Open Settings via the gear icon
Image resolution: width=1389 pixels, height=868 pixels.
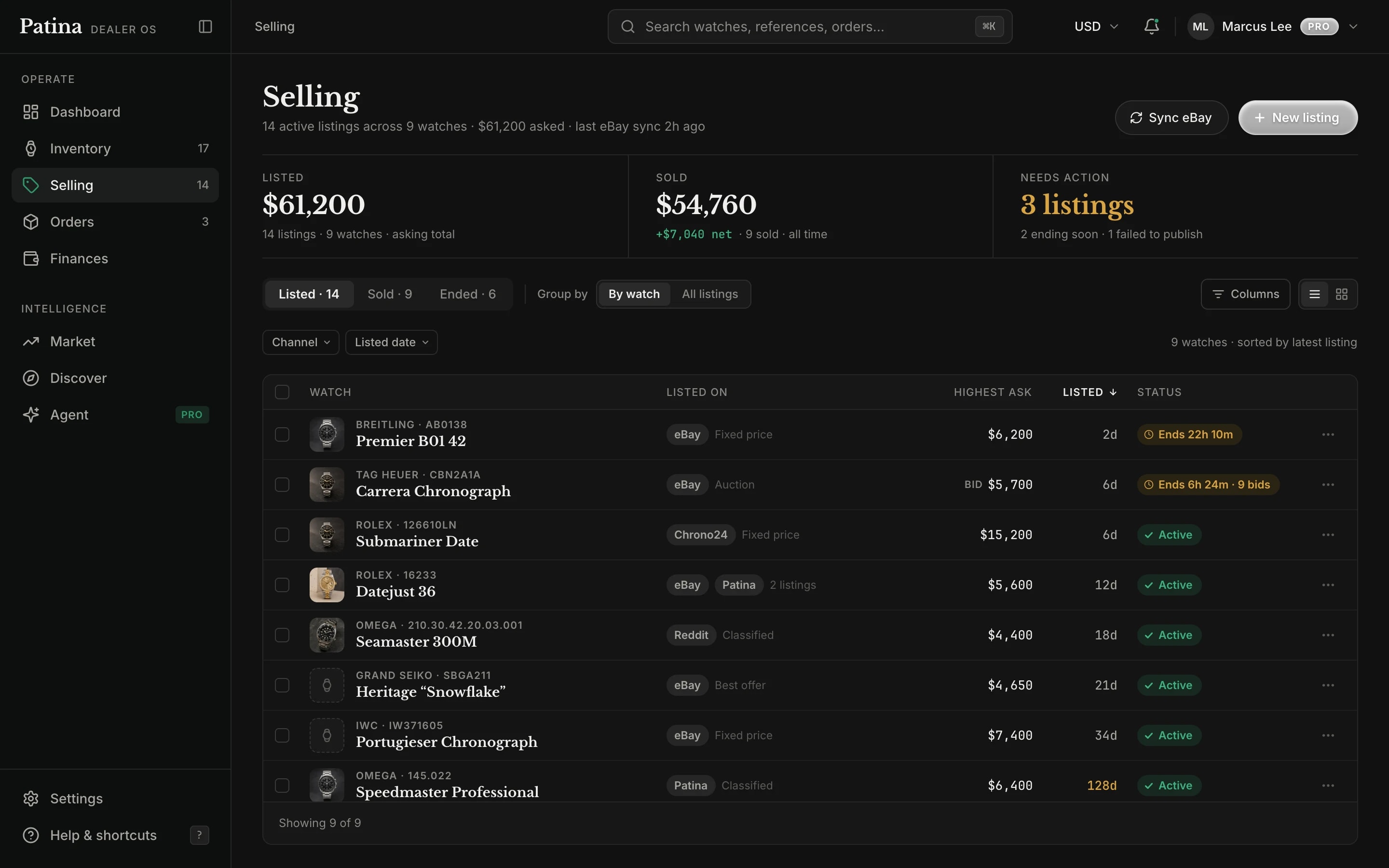point(31,799)
